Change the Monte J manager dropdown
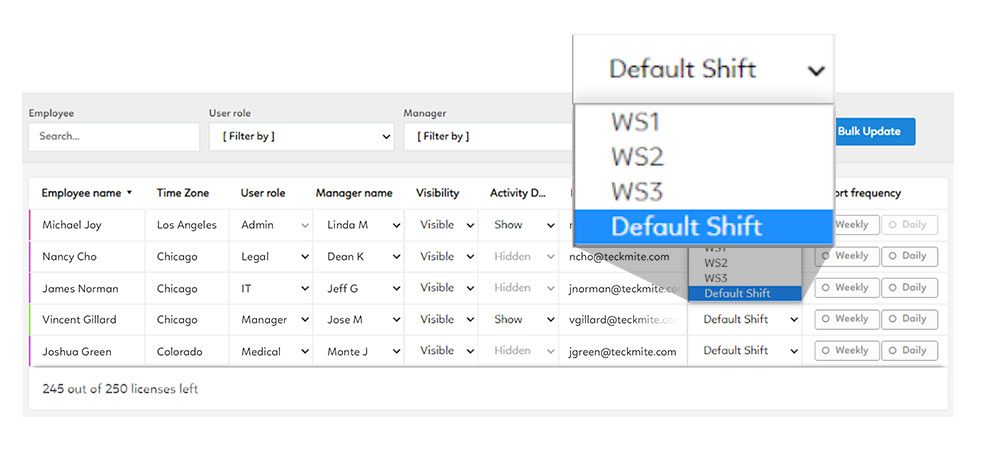The width and height of the screenshot is (982, 452). (x=363, y=352)
